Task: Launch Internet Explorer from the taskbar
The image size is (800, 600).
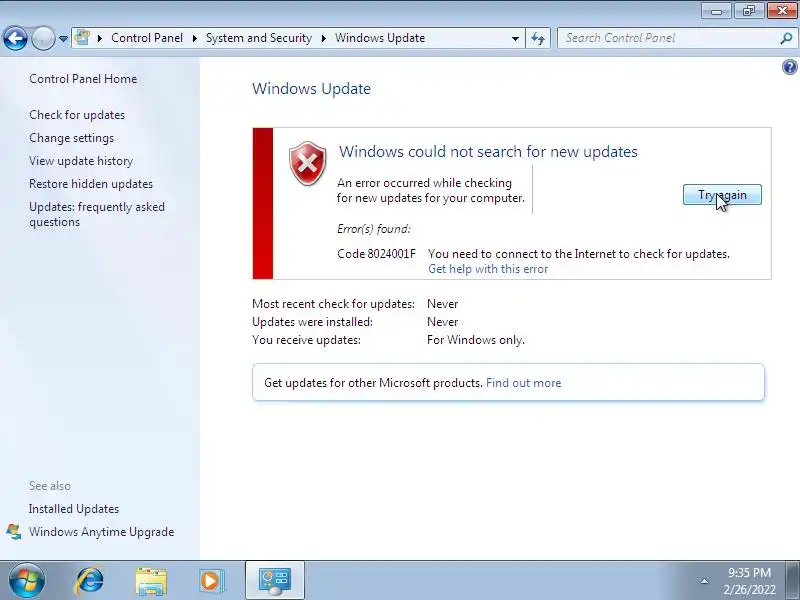Action: (x=90, y=581)
